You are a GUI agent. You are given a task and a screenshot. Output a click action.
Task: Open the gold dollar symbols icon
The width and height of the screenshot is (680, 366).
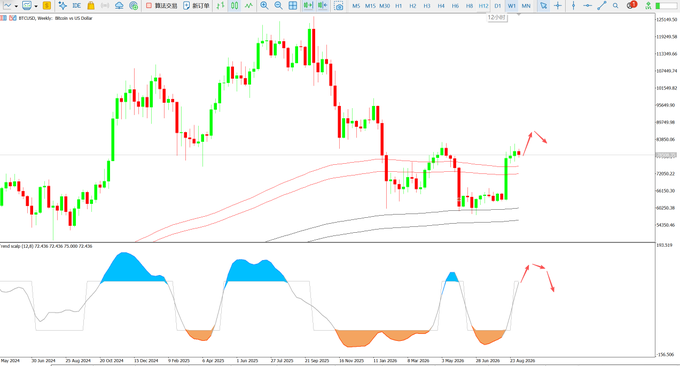(47, 6)
